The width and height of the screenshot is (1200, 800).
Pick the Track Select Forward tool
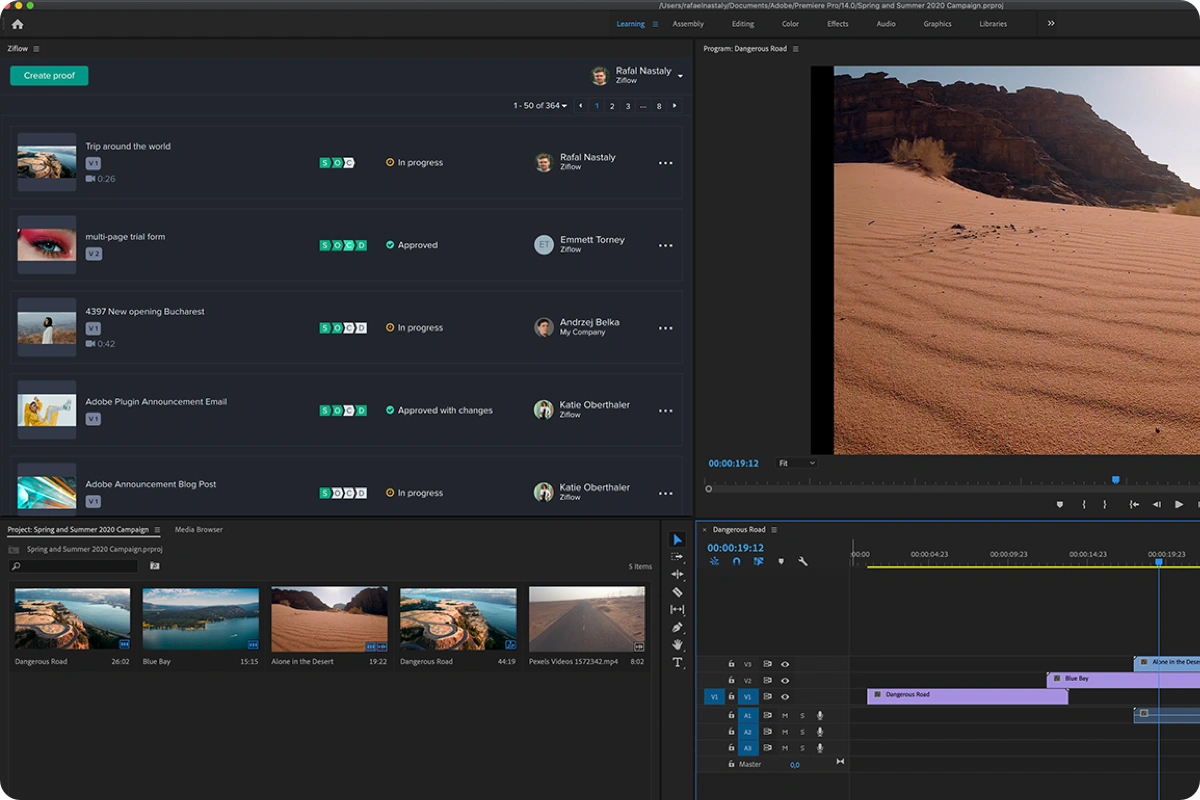(677, 557)
